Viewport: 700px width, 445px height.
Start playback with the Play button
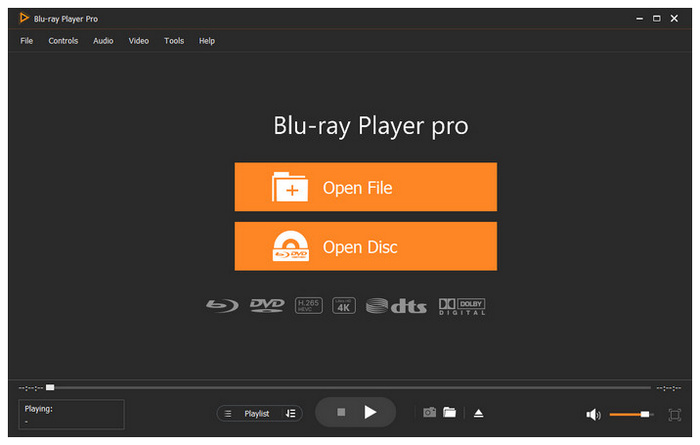point(370,412)
